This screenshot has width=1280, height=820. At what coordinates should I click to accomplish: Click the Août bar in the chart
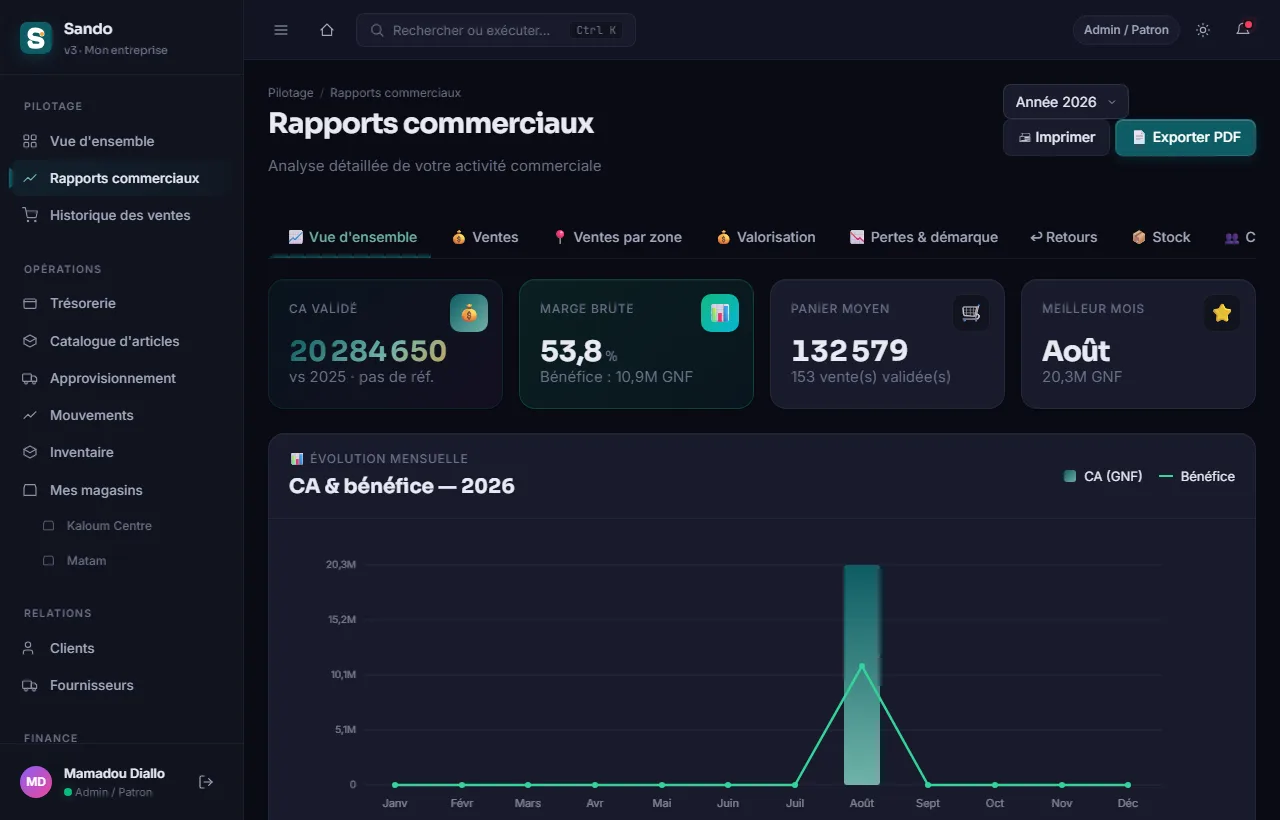[x=862, y=675]
